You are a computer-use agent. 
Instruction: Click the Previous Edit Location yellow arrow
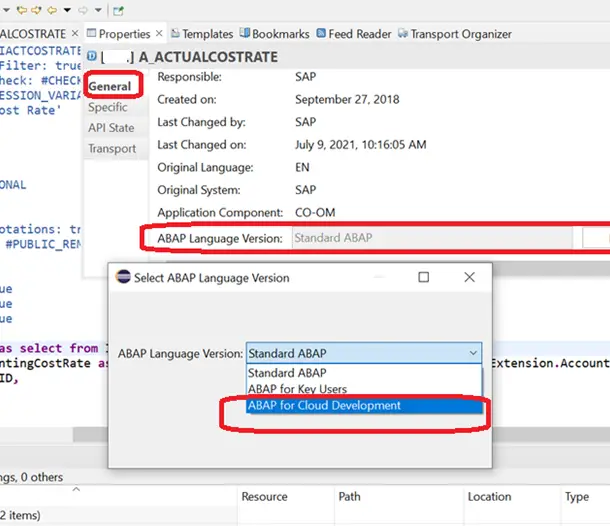22,10
